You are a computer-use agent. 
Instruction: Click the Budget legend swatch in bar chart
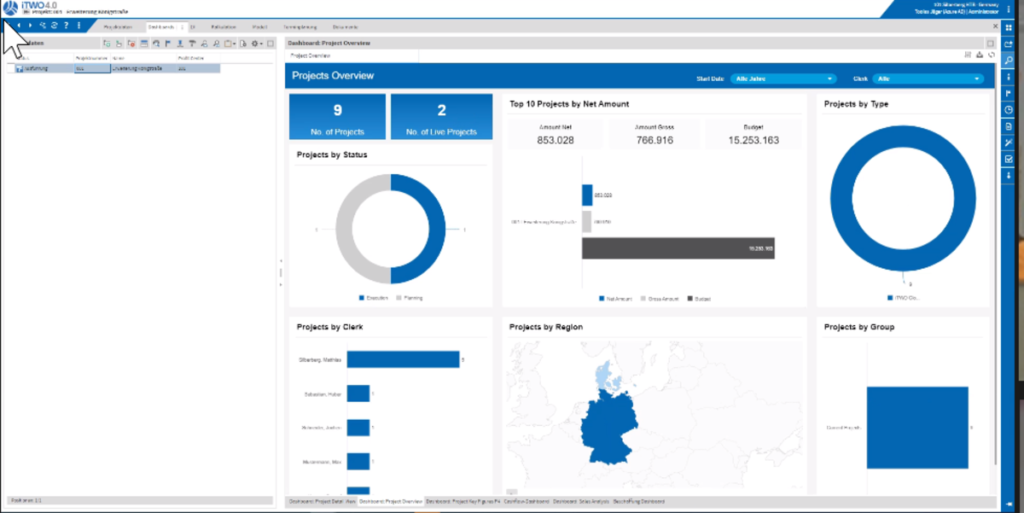click(689, 298)
